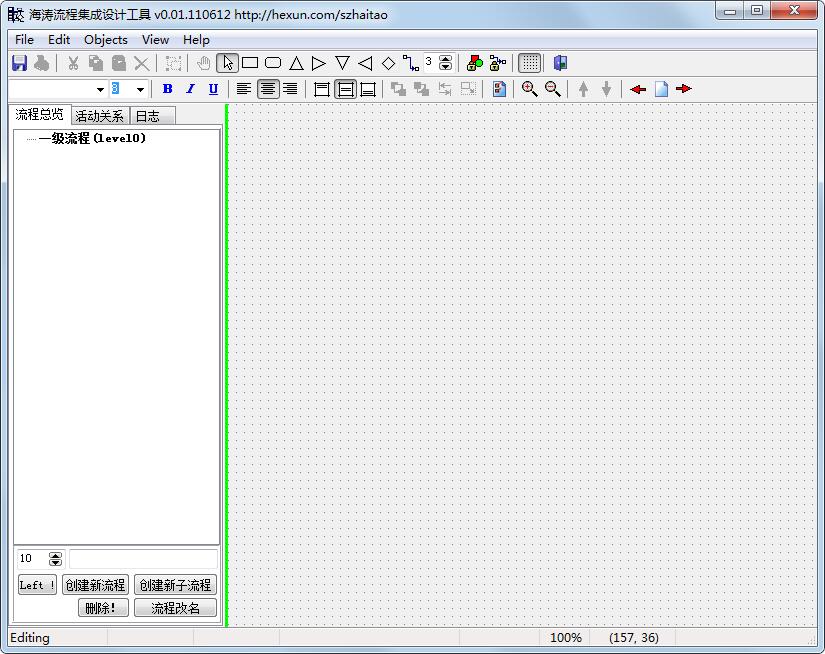Click the Bring to Front icon
825x654 pixels.
click(398, 89)
